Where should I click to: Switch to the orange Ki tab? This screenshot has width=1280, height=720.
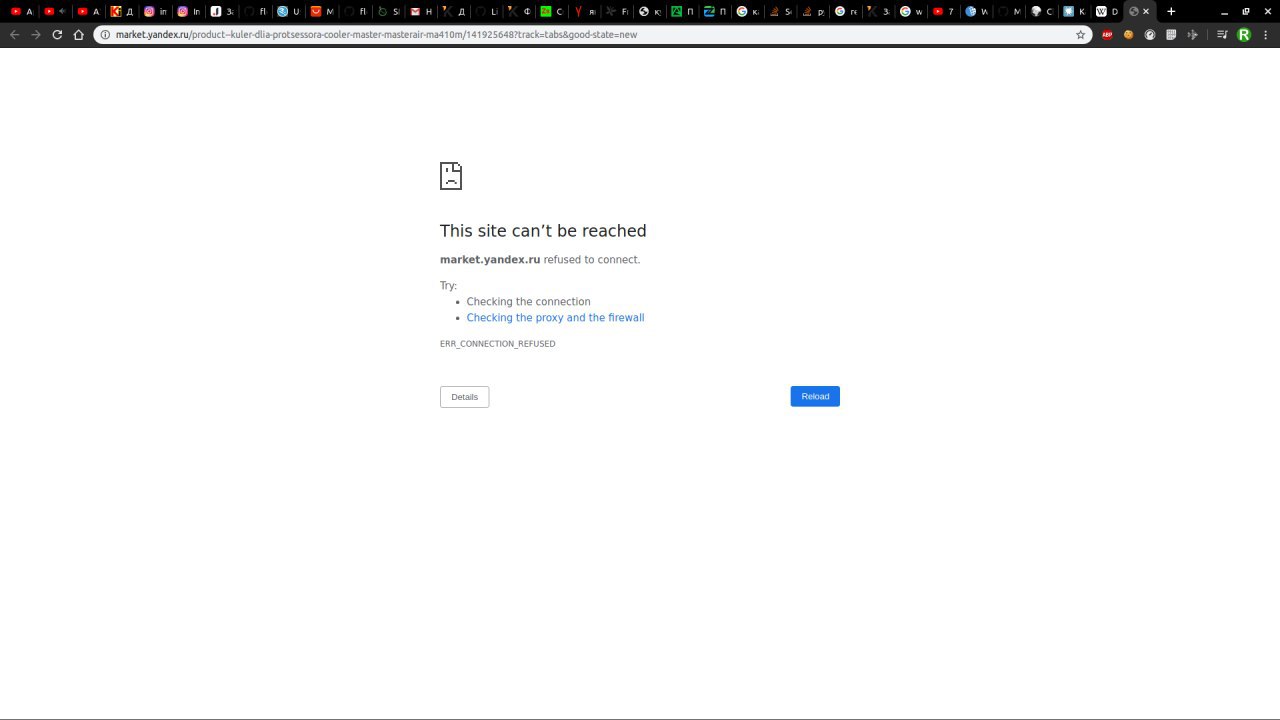(122, 11)
